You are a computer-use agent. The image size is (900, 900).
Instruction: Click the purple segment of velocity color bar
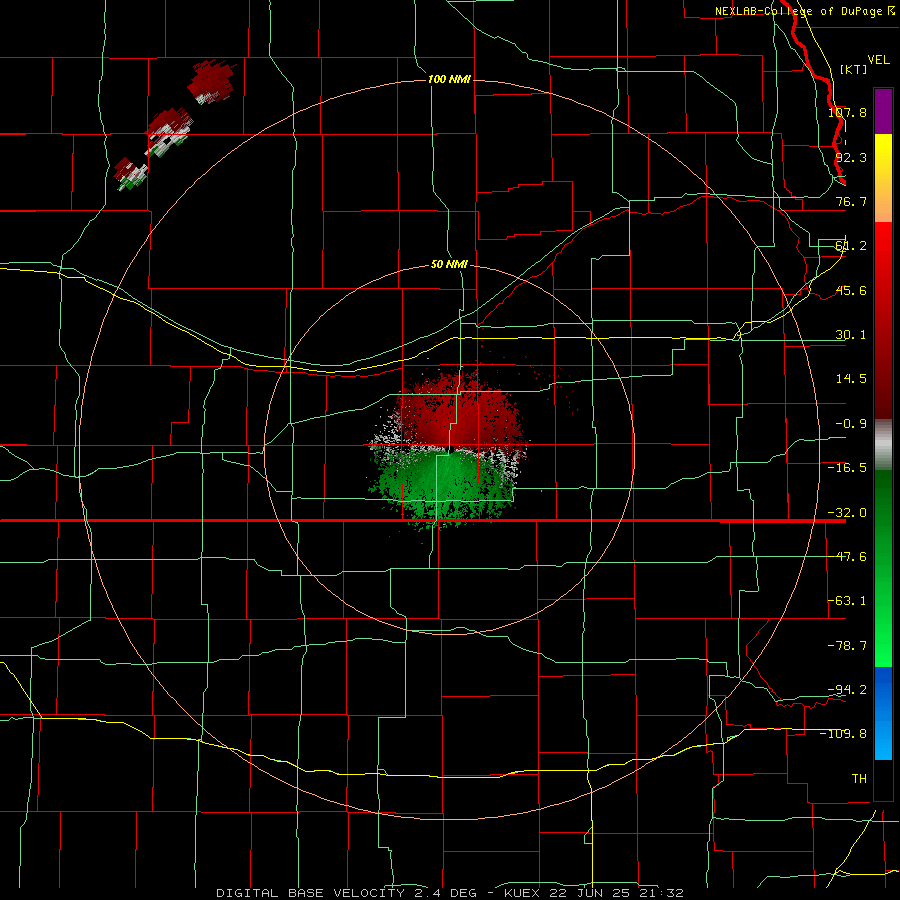point(883,111)
